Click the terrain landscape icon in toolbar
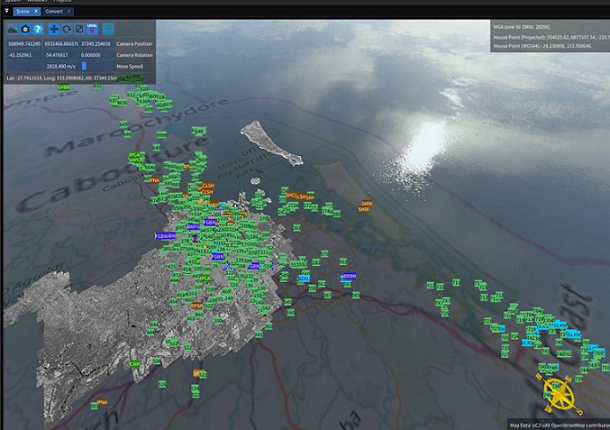This screenshot has width=610, height=430. [x=12, y=29]
